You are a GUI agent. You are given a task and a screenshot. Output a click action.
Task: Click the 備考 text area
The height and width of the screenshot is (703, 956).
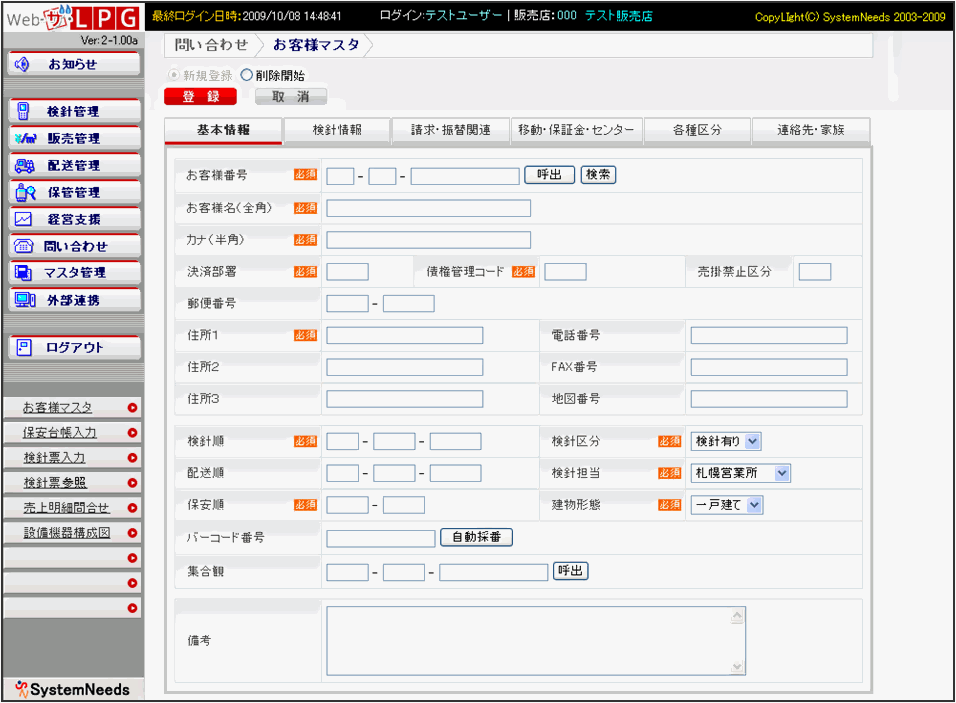536,641
